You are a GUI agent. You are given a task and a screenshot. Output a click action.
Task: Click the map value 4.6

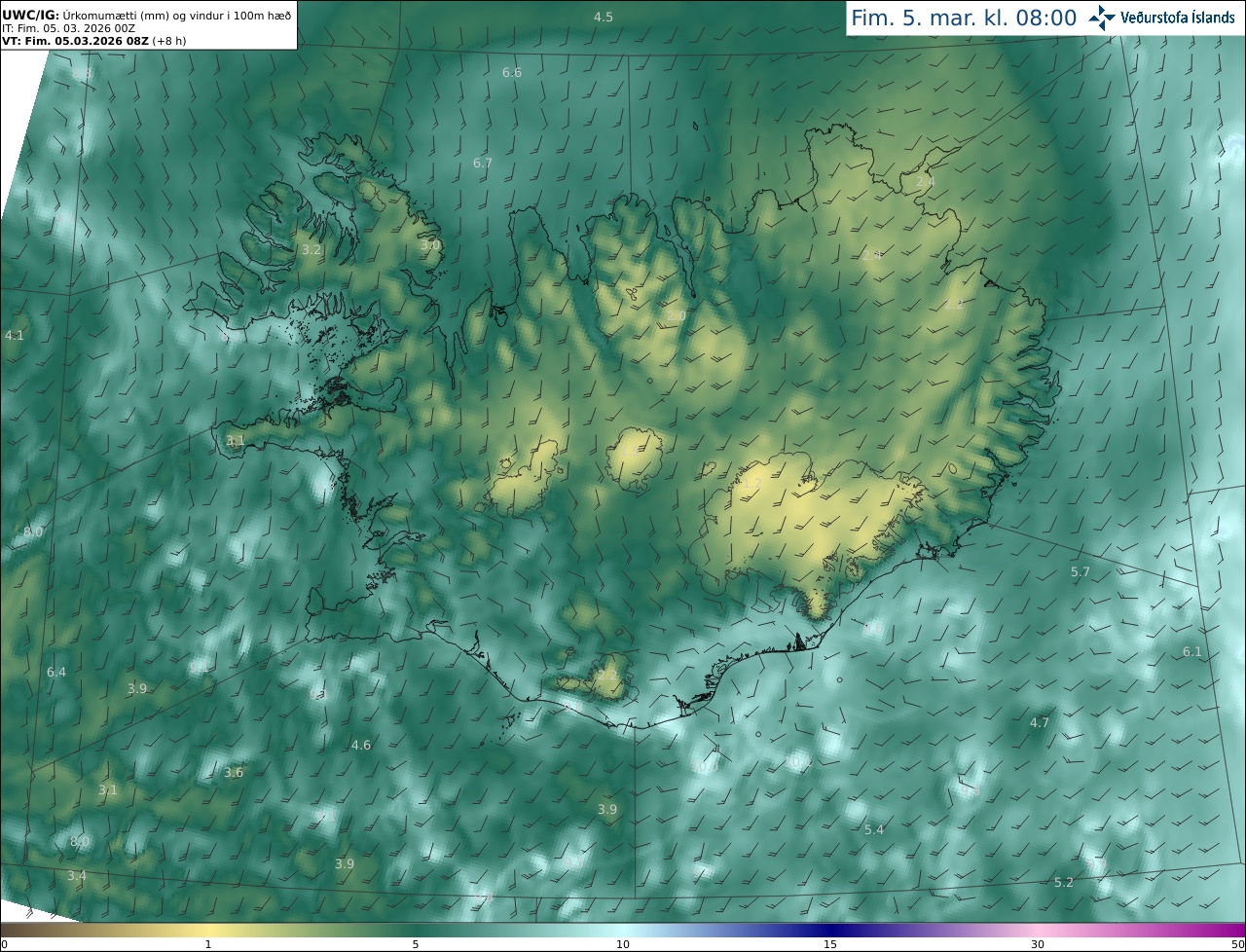point(361,745)
